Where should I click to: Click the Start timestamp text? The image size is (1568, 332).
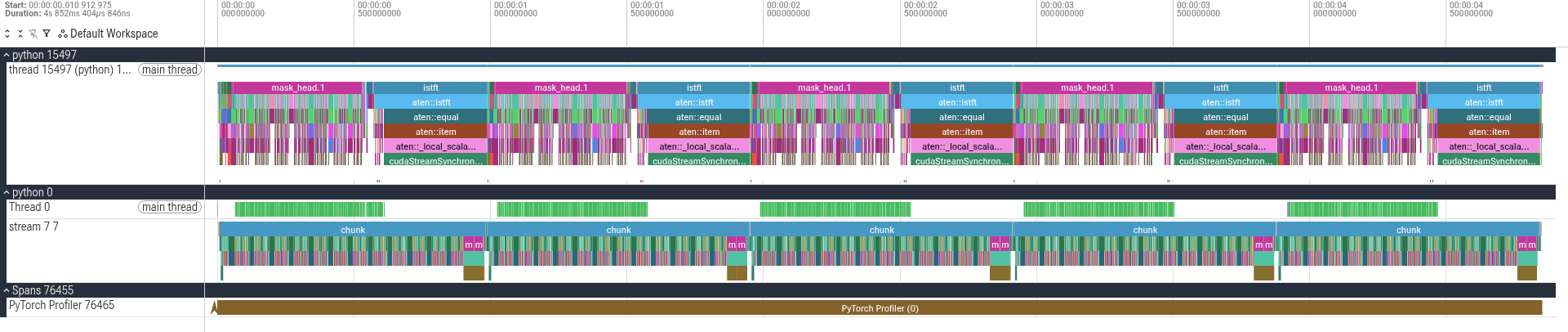click(x=58, y=5)
